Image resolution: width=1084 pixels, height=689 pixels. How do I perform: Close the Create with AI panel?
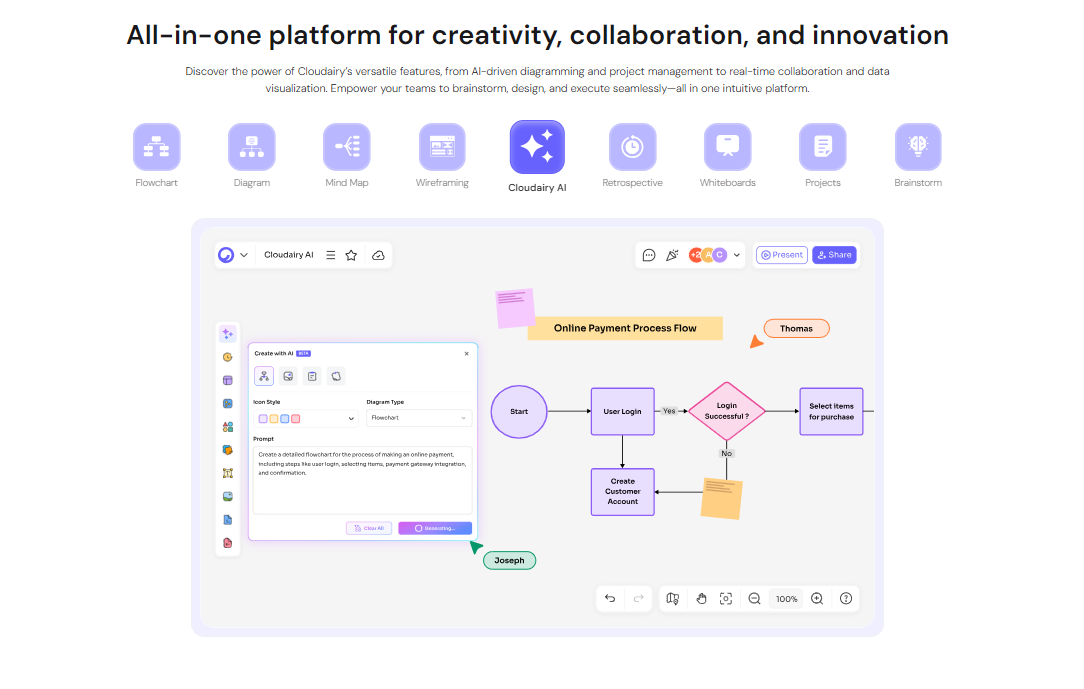point(467,354)
